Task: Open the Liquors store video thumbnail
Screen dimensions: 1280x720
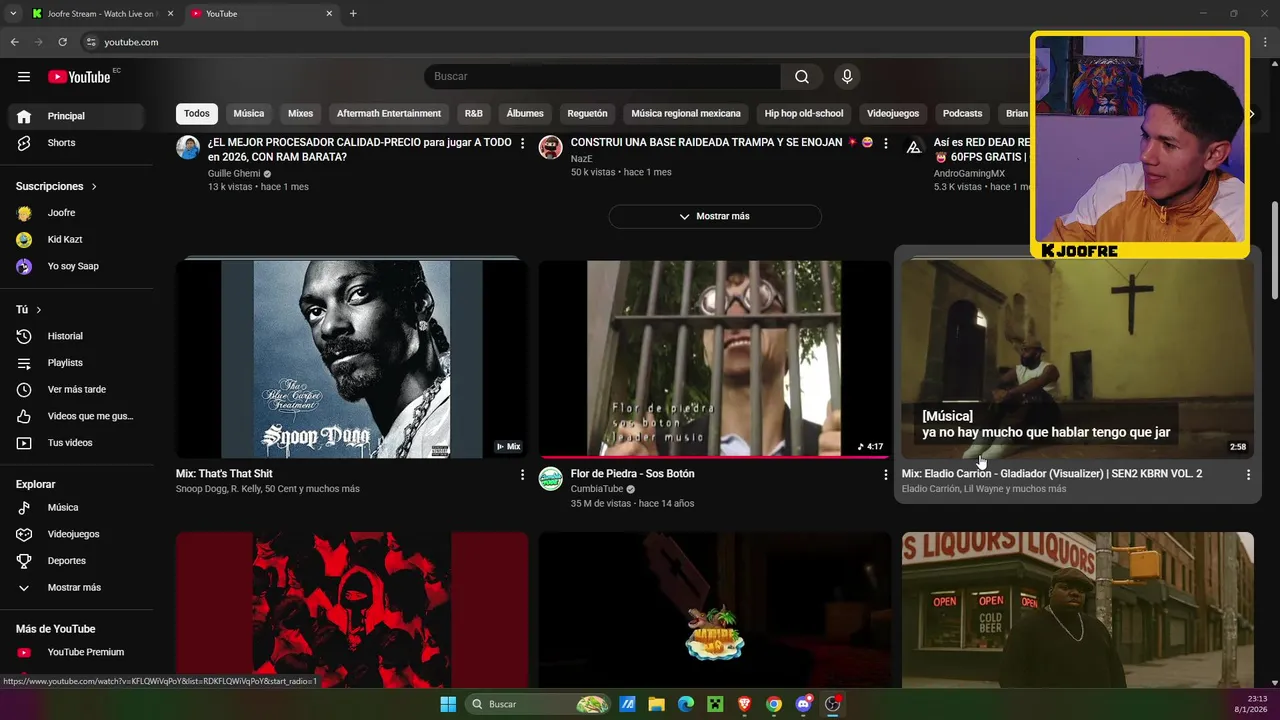Action: tap(1077, 609)
